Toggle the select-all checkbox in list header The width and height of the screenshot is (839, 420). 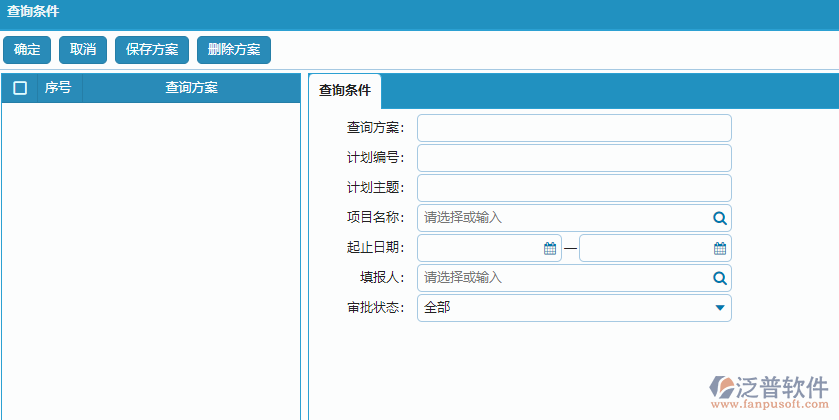20,88
